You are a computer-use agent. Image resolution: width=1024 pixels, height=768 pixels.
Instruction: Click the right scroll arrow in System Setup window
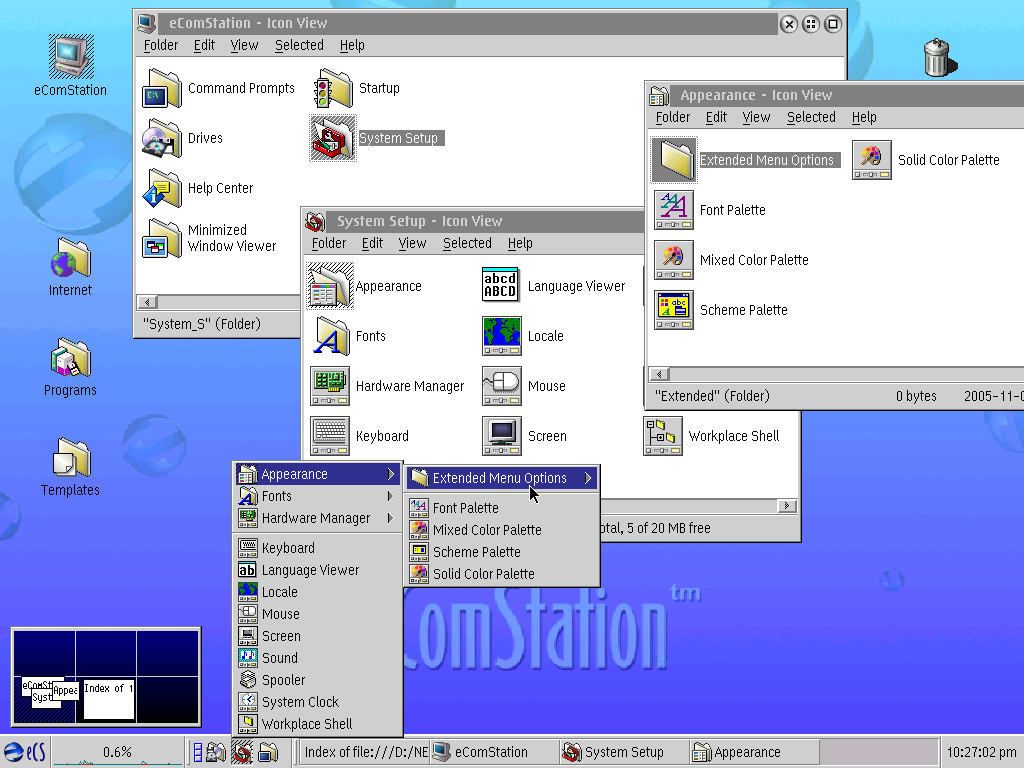point(787,506)
